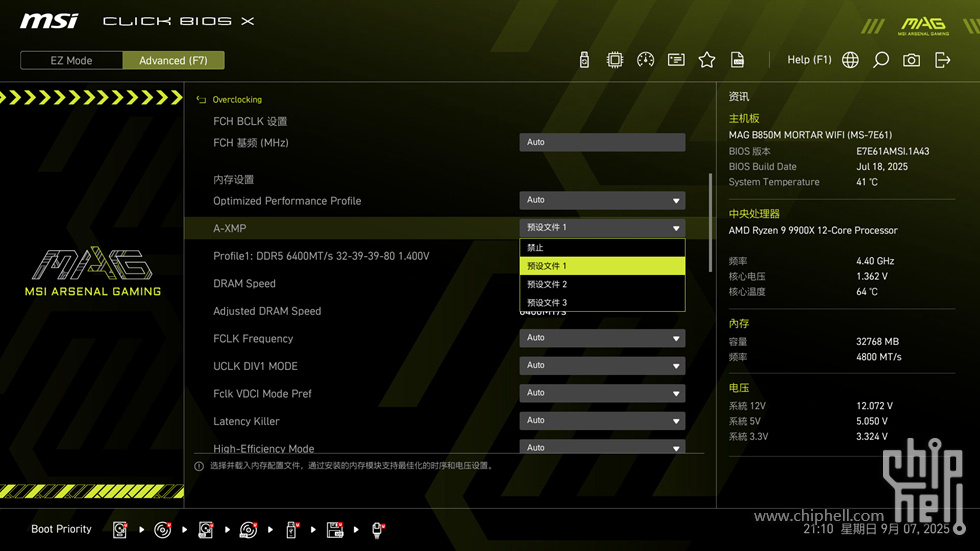980x551 pixels.
Task: Choose 预设文件 1 in A-XMP list
Action: click(602, 266)
